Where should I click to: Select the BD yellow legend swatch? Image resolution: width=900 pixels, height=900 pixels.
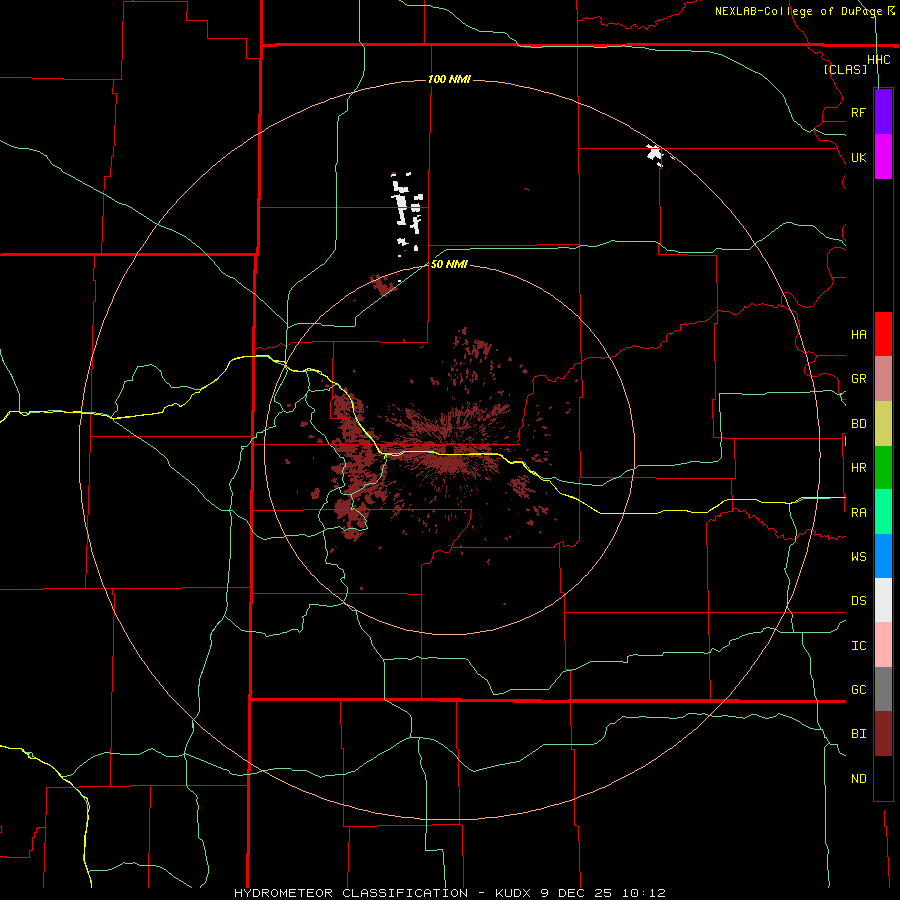[x=883, y=424]
